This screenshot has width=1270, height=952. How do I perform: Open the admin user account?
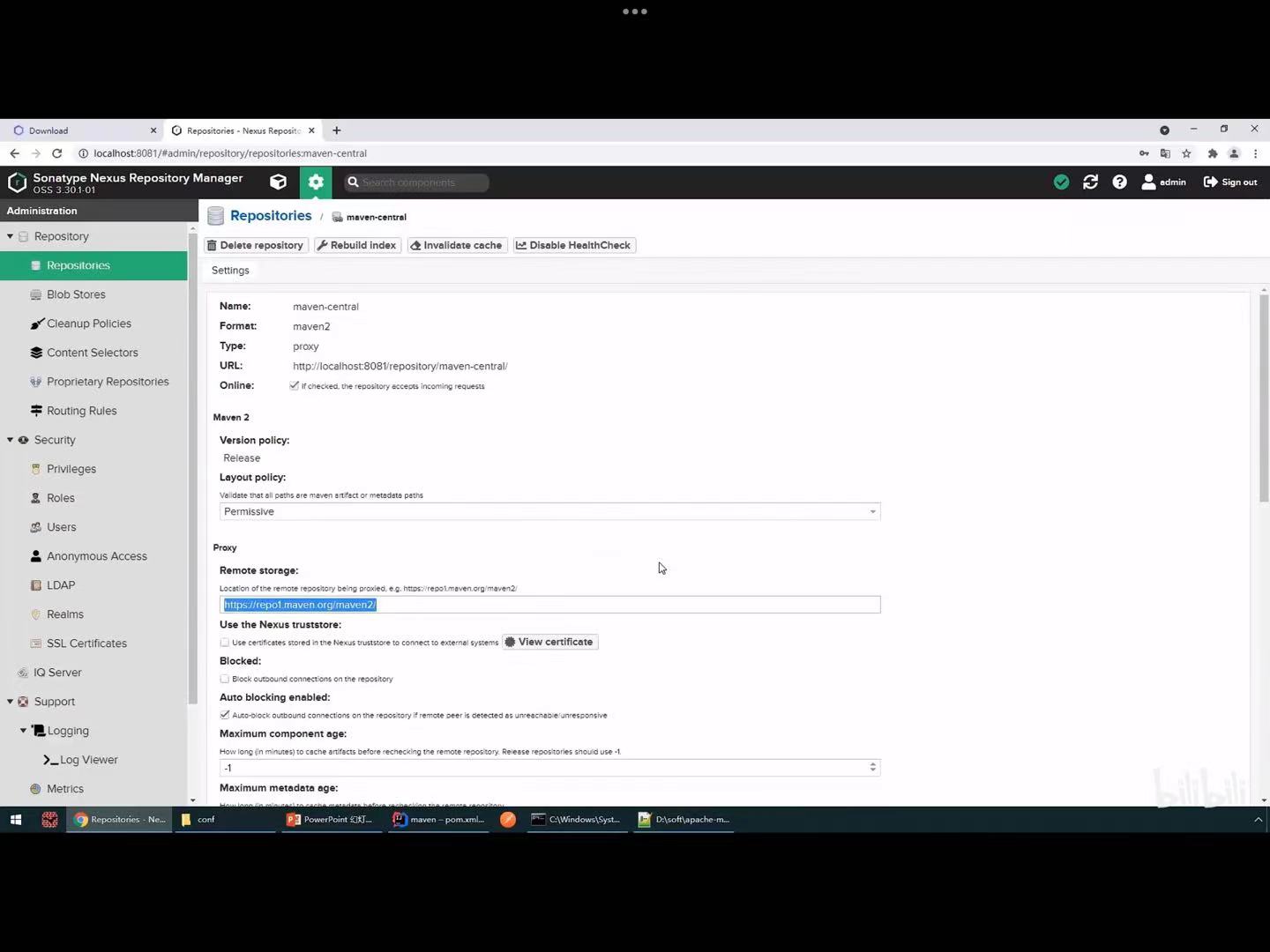click(1164, 182)
